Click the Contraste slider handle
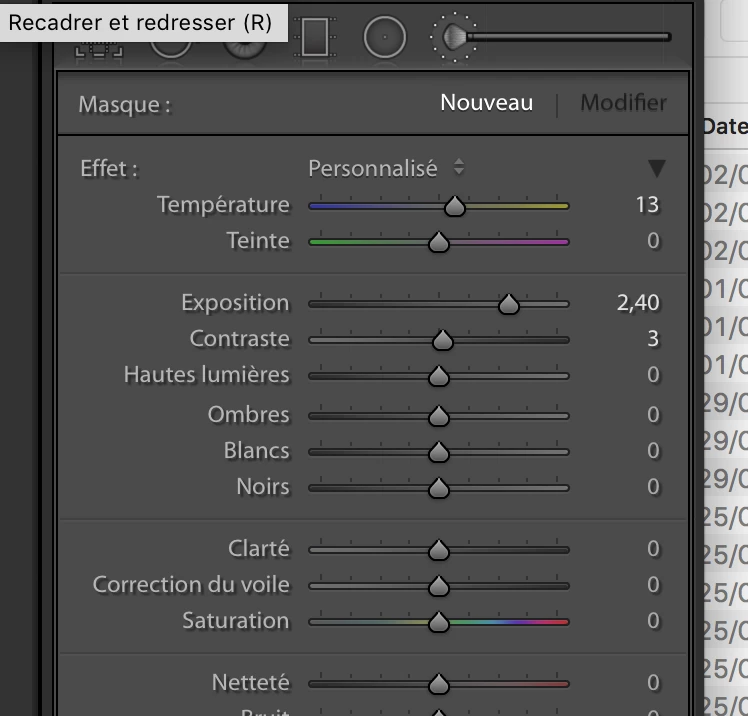This screenshot has width=748, height=716. point(442,340)
